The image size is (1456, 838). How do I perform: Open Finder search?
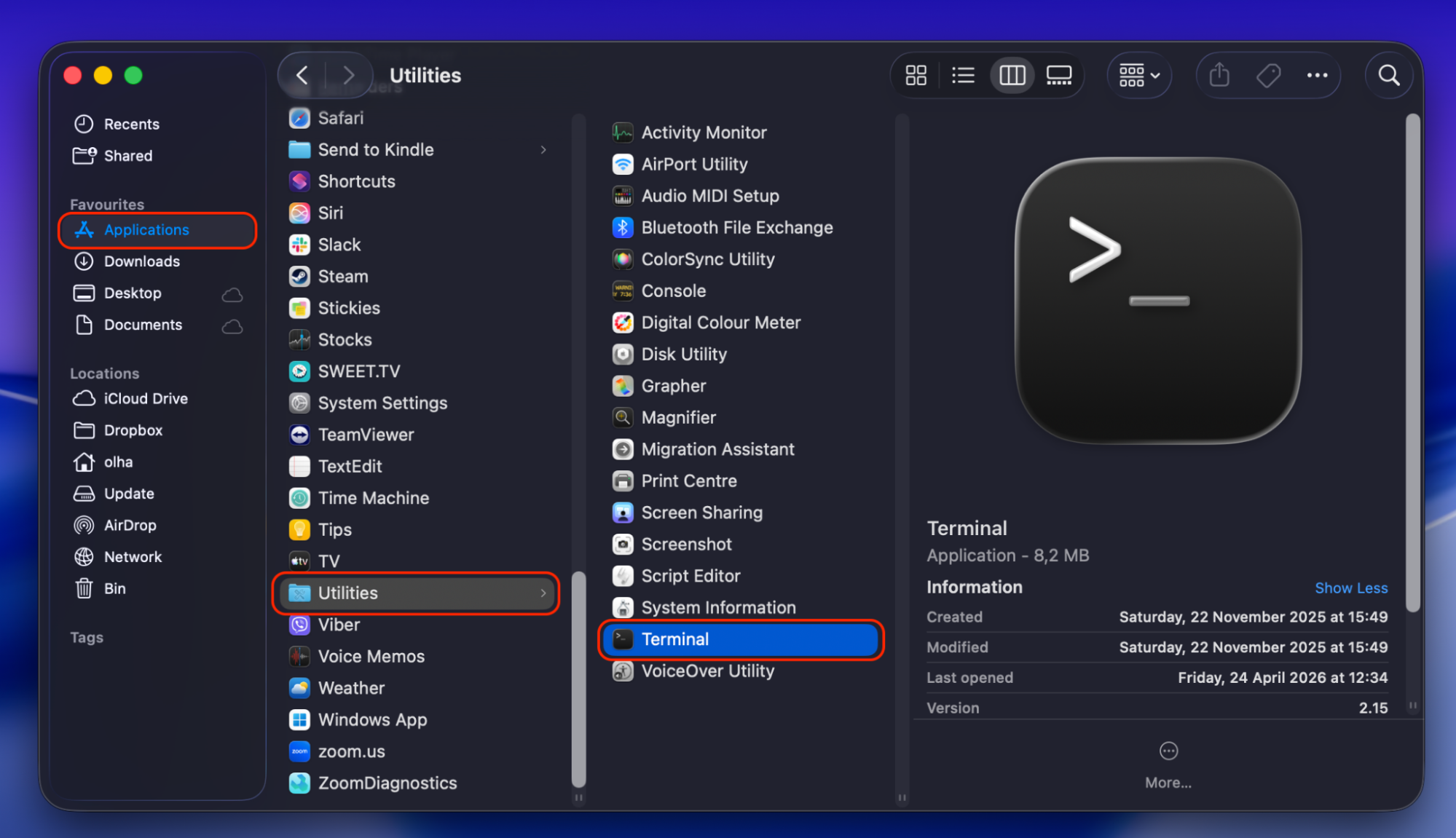pyautogui.click(x=1389, y=75)
